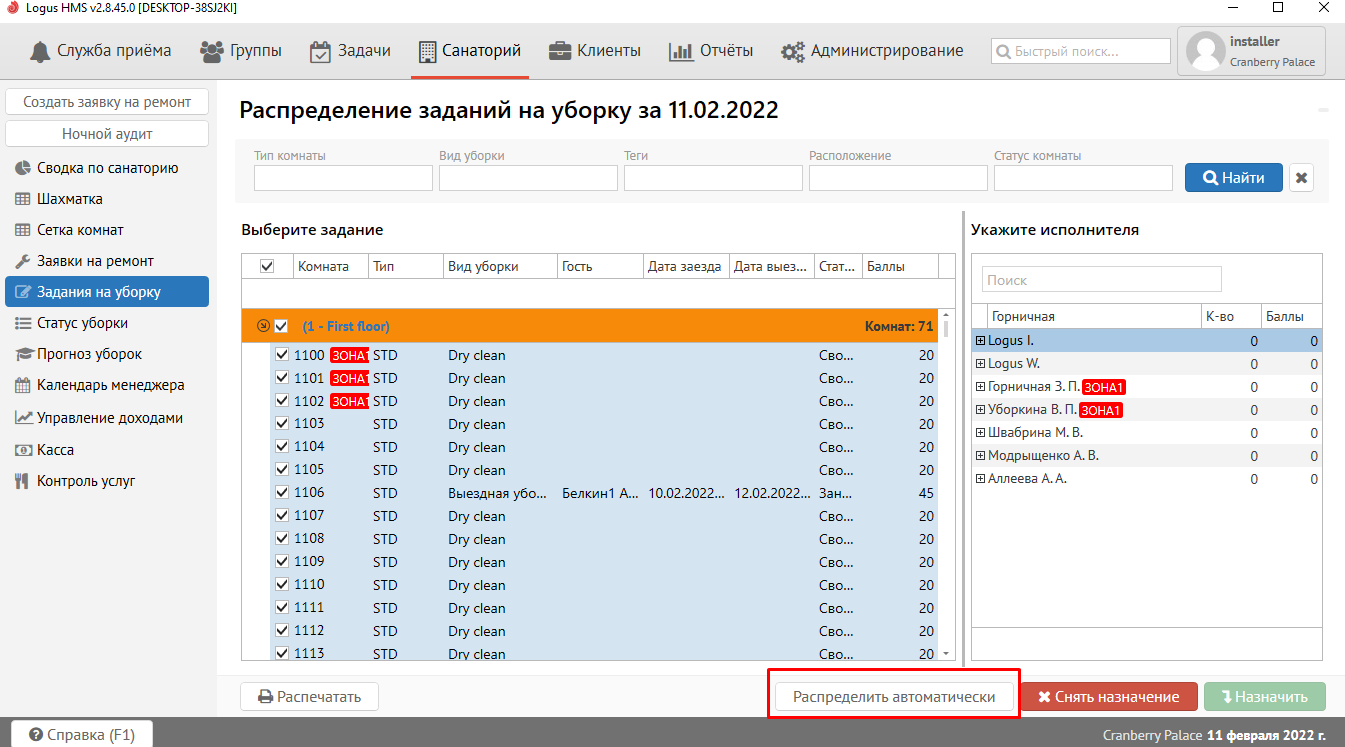Uncheck the checkbox for room 1106

(282, 493)
